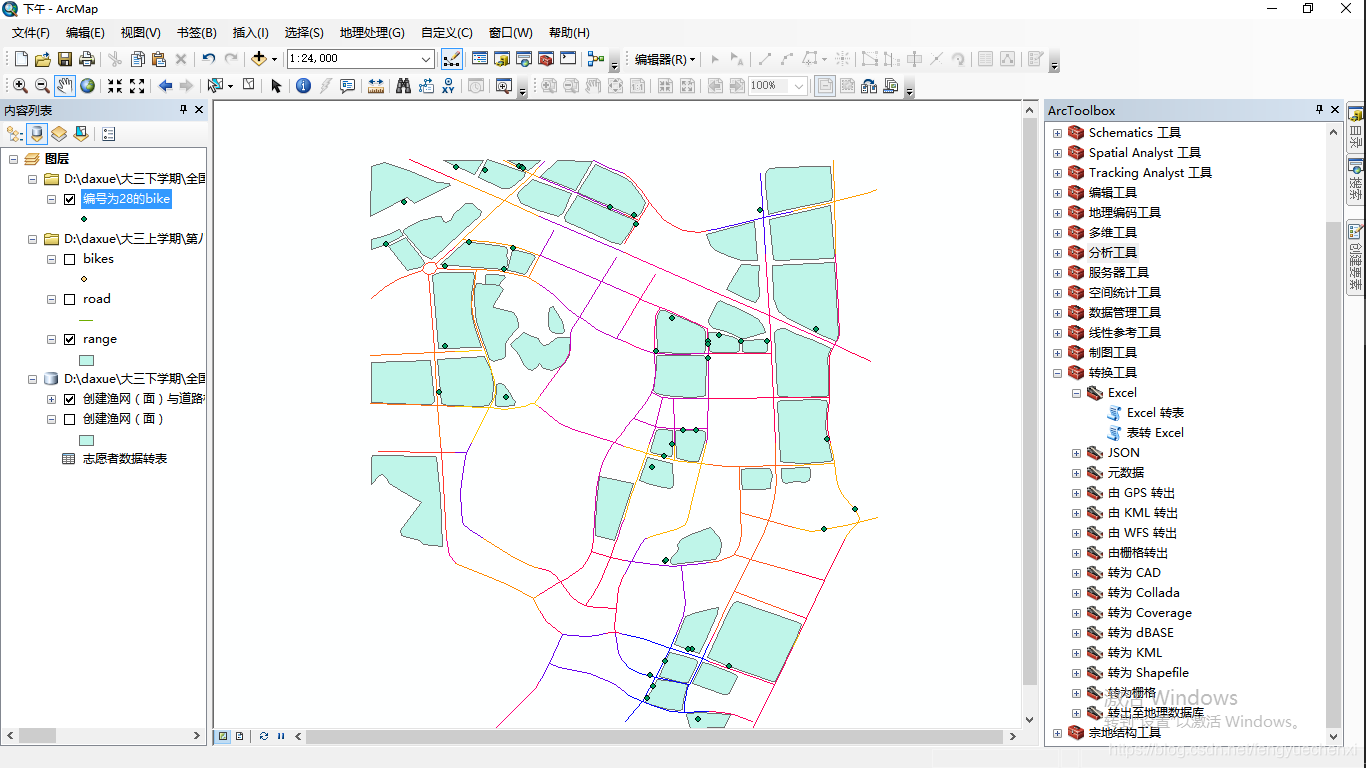
Task: Click the 目录 side tab
Action: click(x=1356, y=127)
